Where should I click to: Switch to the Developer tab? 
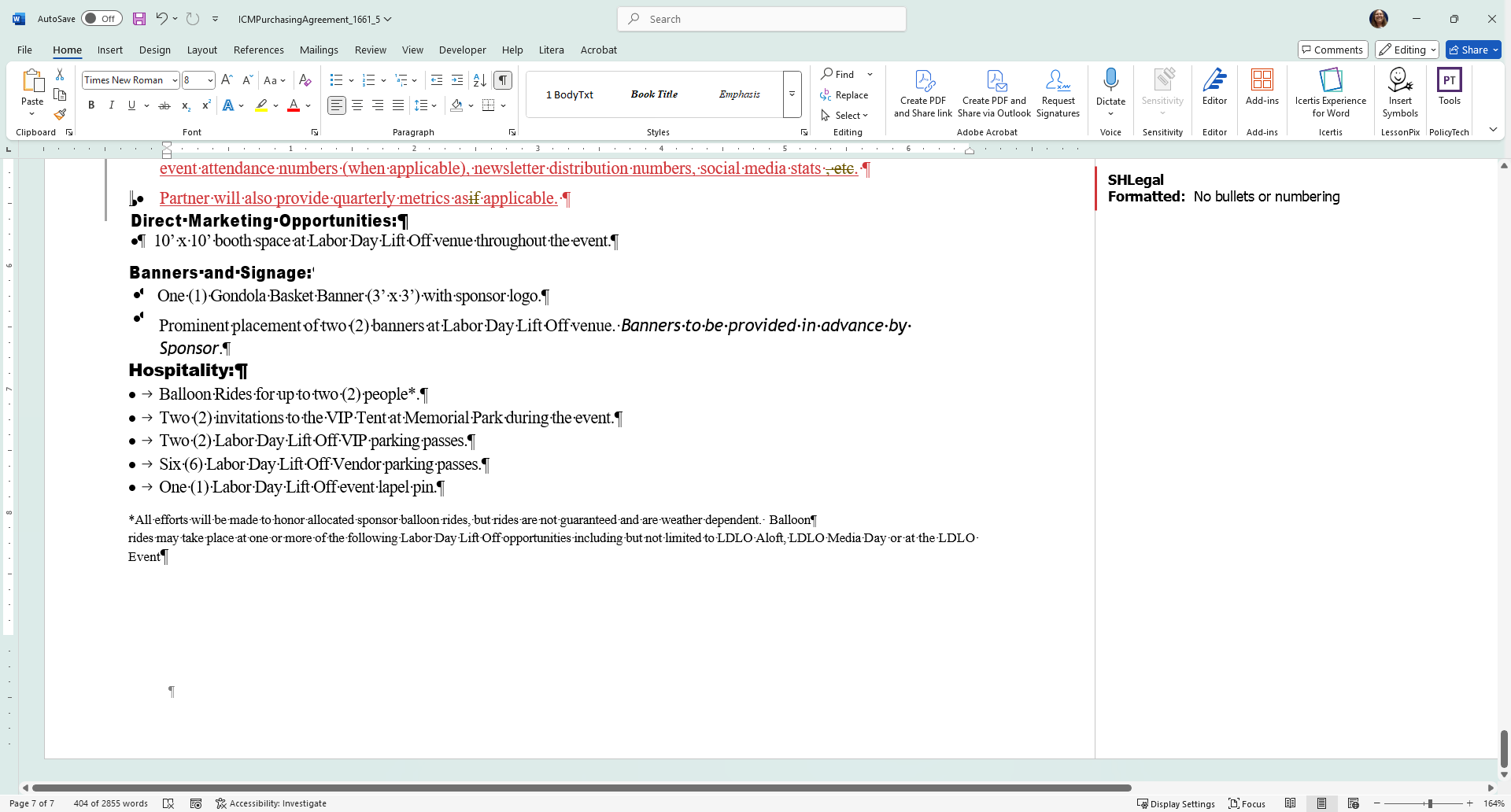tap(463, 50)
